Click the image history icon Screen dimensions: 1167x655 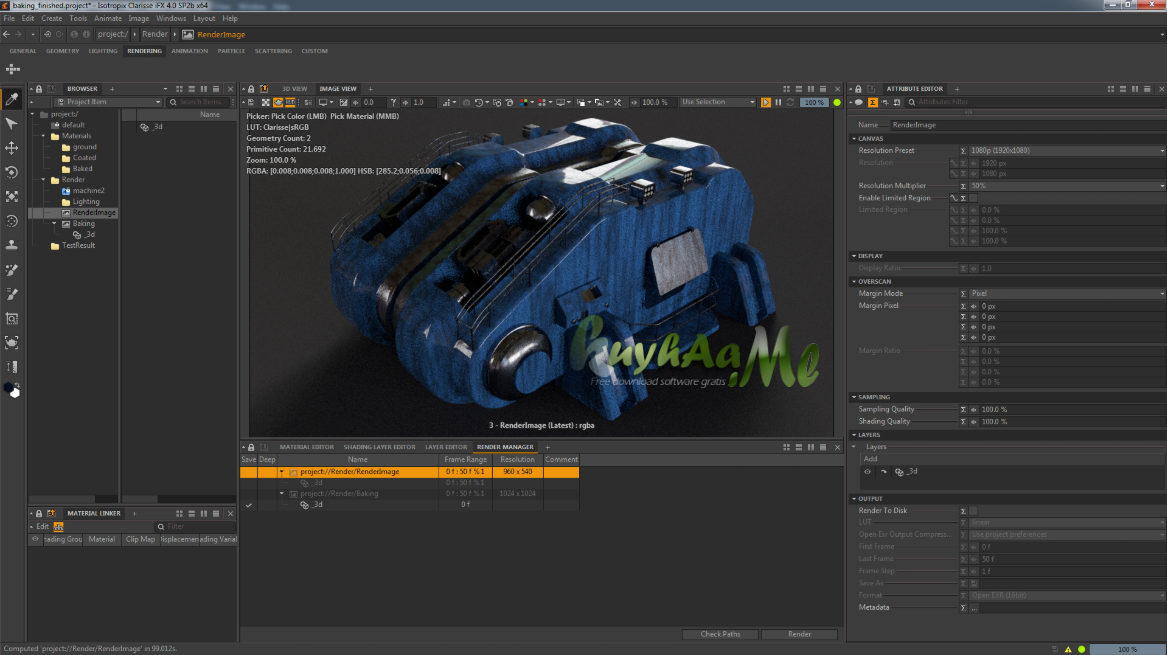478,102
